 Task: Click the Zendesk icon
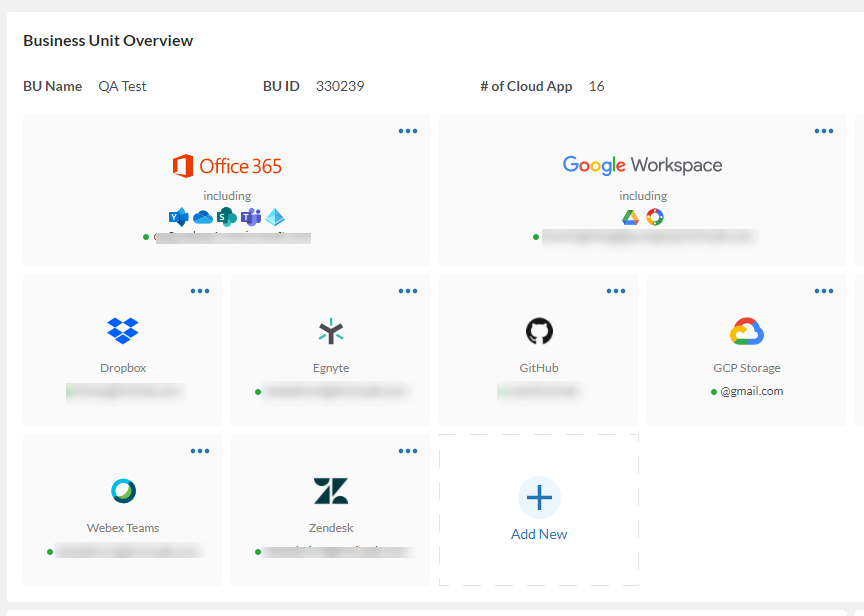(331, 491)
